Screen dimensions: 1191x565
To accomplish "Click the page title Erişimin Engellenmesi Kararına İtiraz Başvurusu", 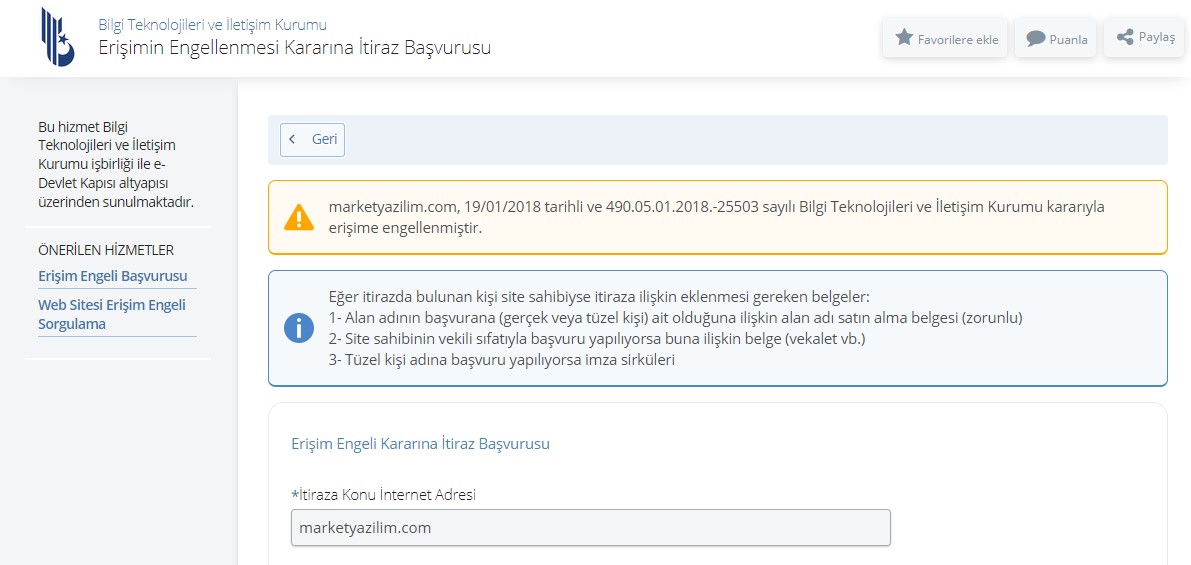I will (x=294, y=47).
